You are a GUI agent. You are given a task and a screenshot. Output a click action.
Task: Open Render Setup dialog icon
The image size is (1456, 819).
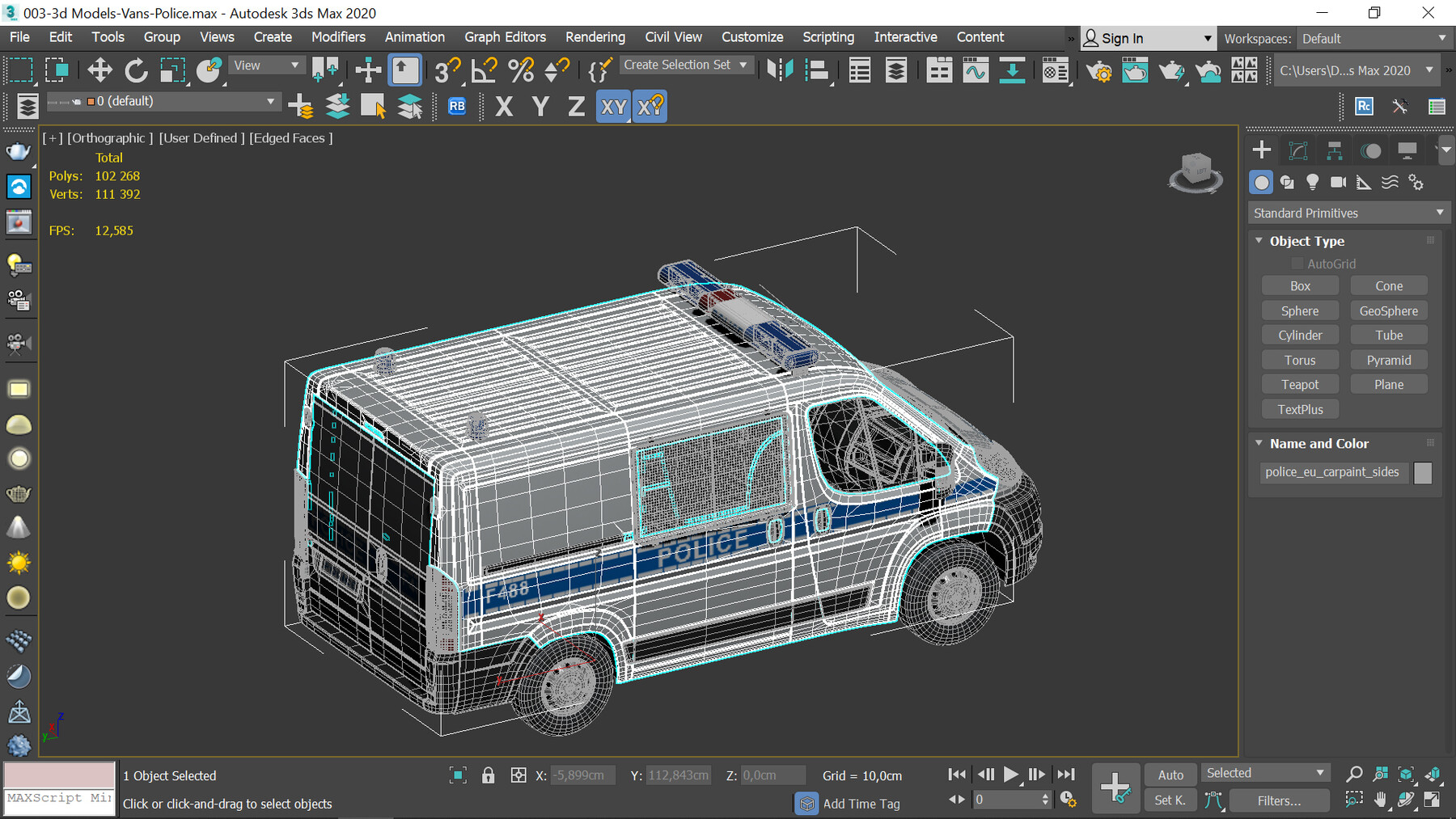pos(1100,70)
